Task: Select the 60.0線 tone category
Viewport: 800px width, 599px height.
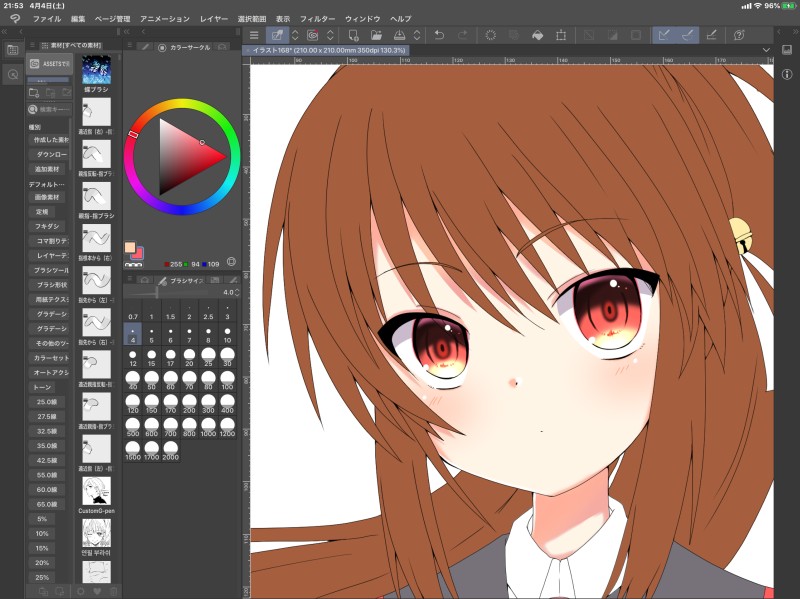Action: [x=47, y=489]
